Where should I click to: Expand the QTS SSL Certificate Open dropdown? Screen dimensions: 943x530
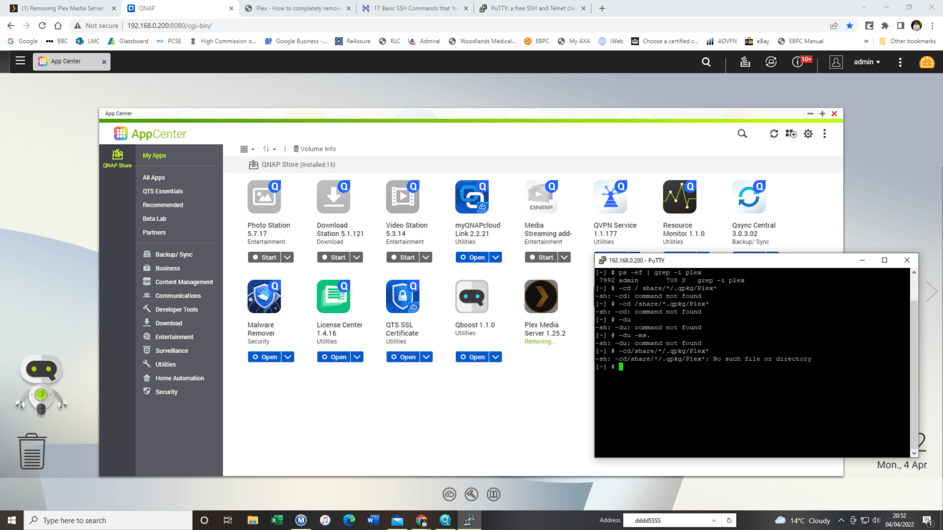[426, 357]
